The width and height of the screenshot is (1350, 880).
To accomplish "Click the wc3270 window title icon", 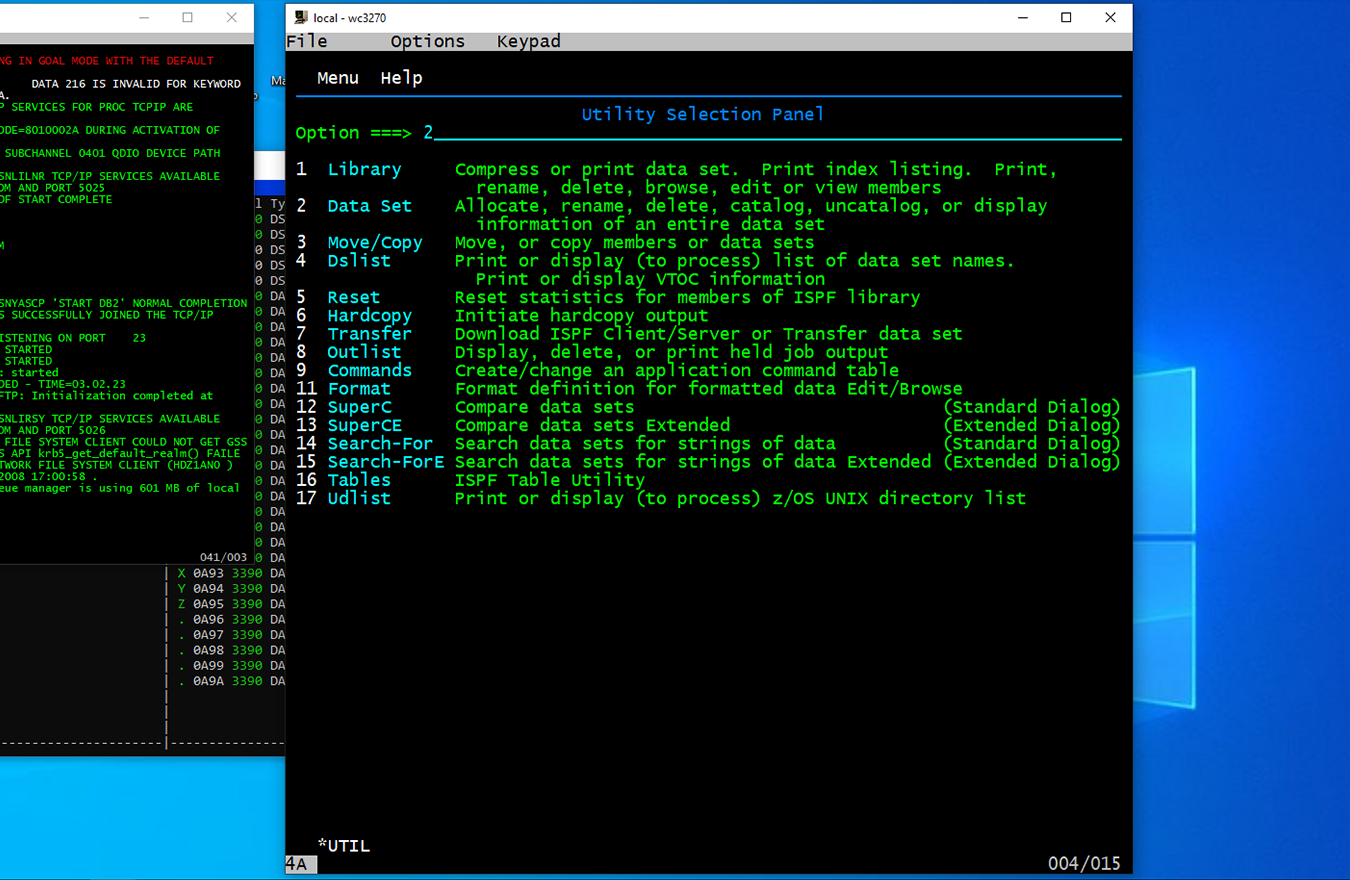I will click(299, 18).
